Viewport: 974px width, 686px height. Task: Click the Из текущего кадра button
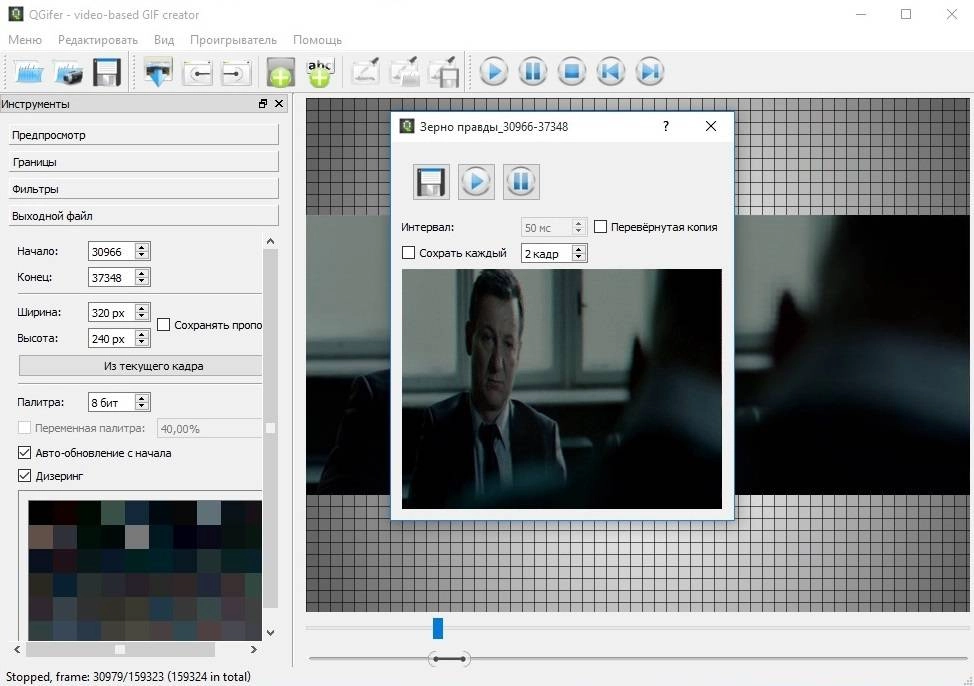(x=140, y=366)
